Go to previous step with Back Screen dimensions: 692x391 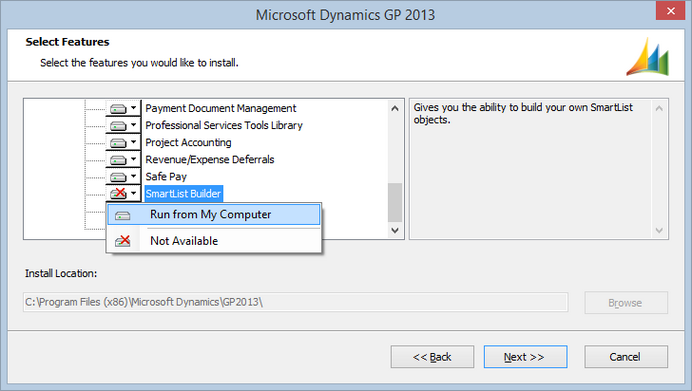click(432, 357)
